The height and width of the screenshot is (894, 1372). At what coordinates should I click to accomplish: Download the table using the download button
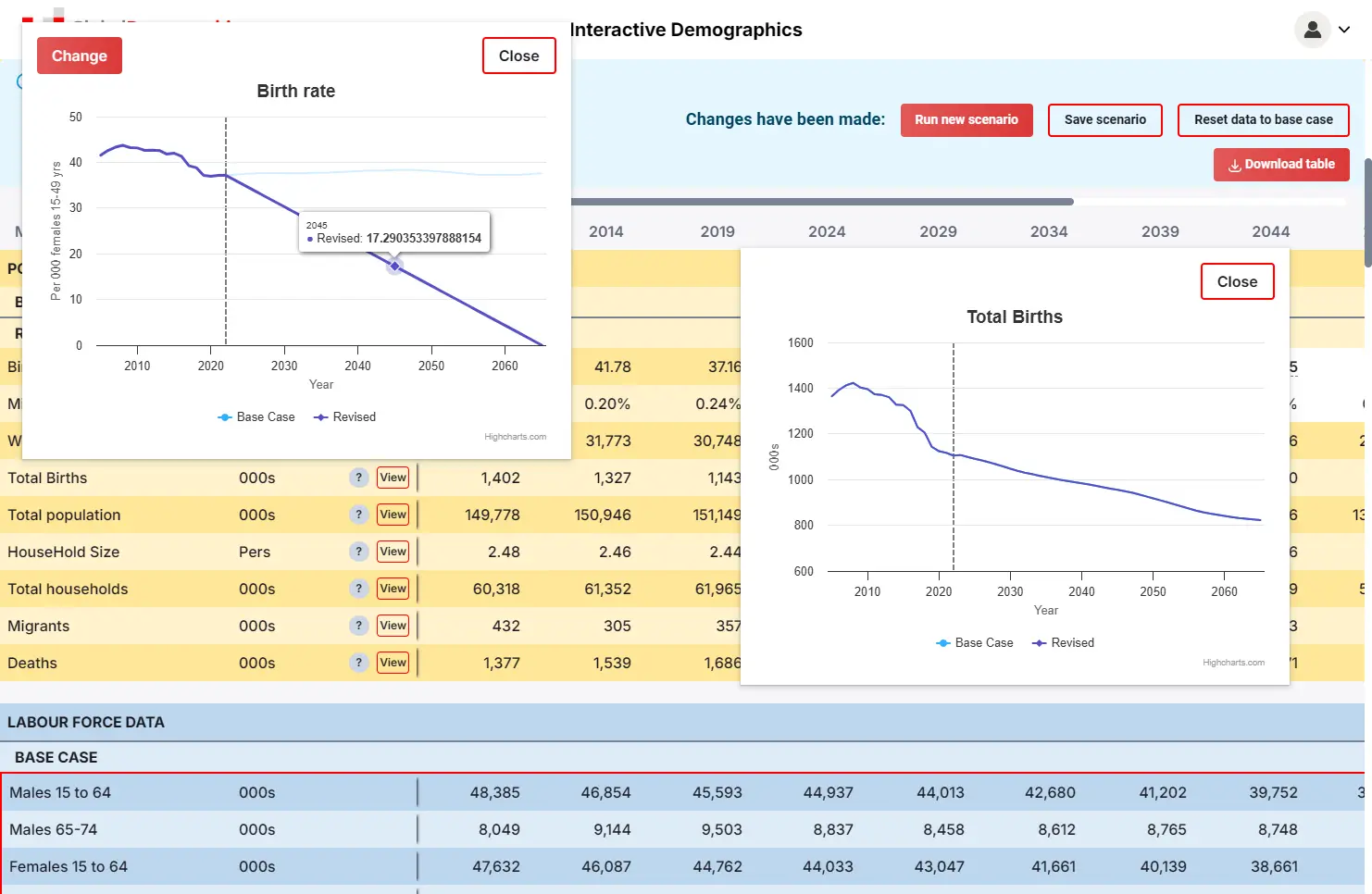[1280, 165]
